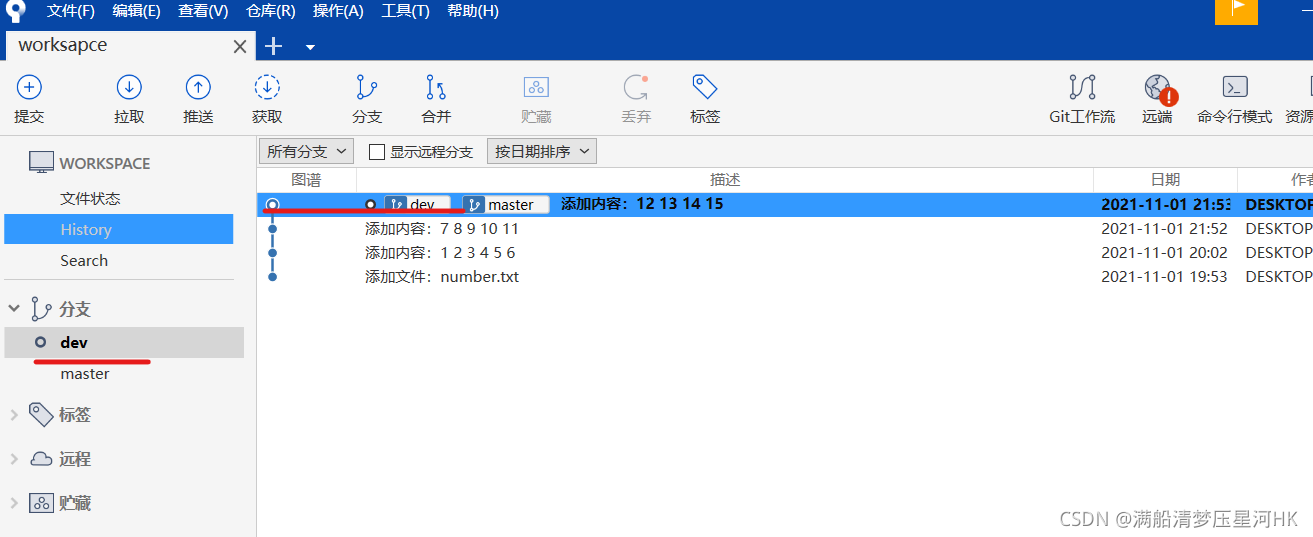Click the master branch label in commit graph
This screenshot has width=1313, height=537.
tap(505, 204)
